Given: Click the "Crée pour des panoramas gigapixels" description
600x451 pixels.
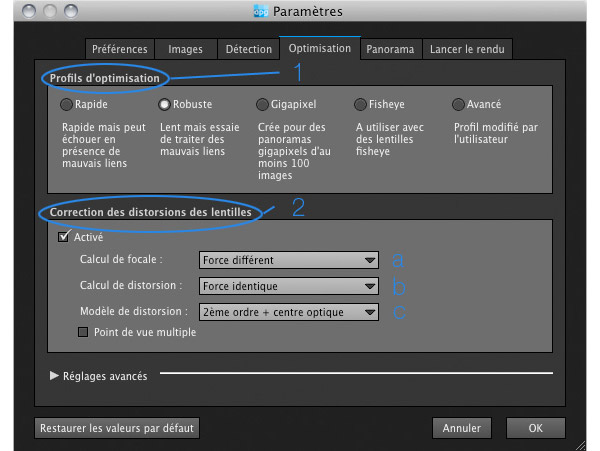Looking at the screenshot, I should (x=294, y=151).
